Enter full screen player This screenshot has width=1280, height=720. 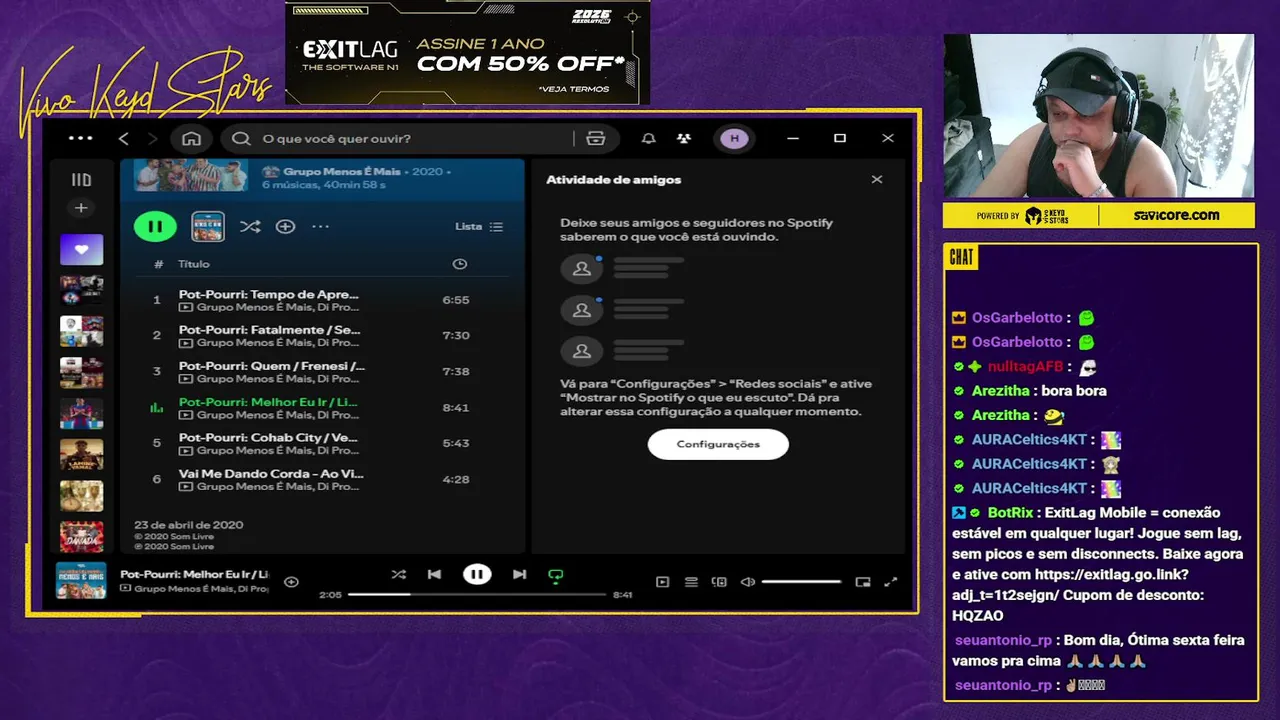pyautogui.click(x=891, y=582)
